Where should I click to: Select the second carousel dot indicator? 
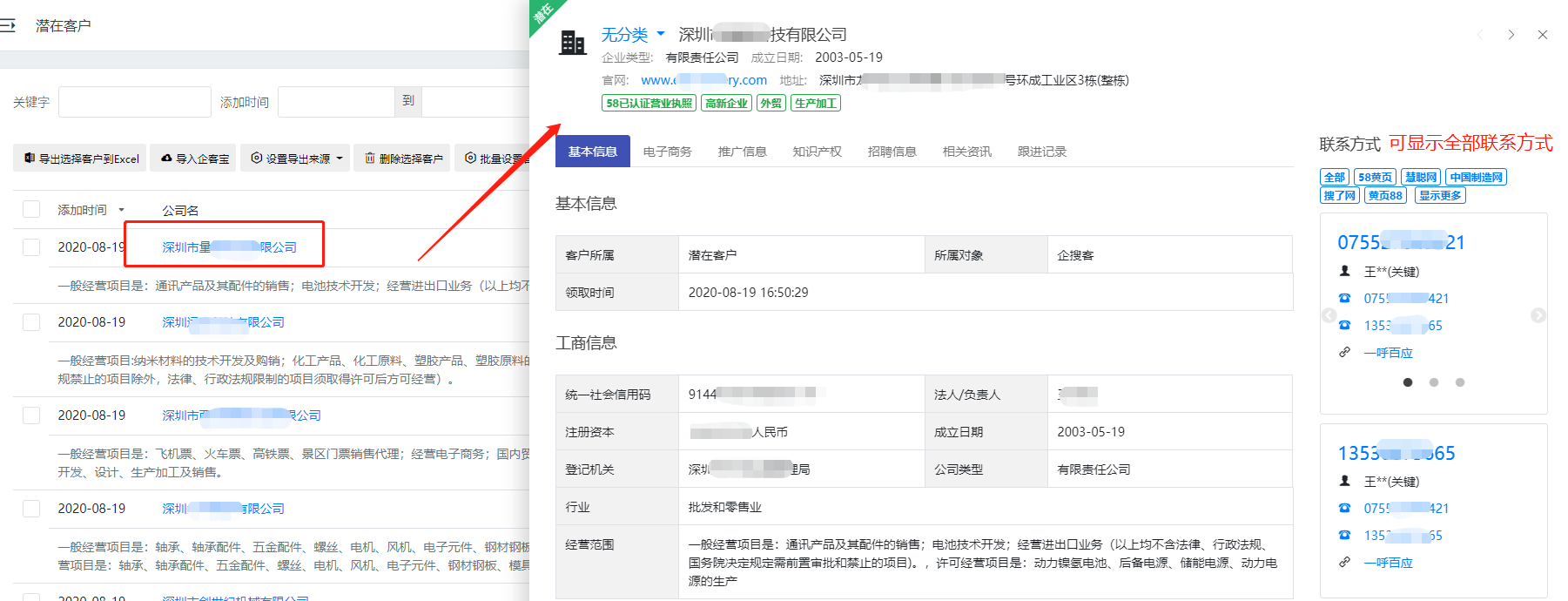click(x=1433, y=382)
